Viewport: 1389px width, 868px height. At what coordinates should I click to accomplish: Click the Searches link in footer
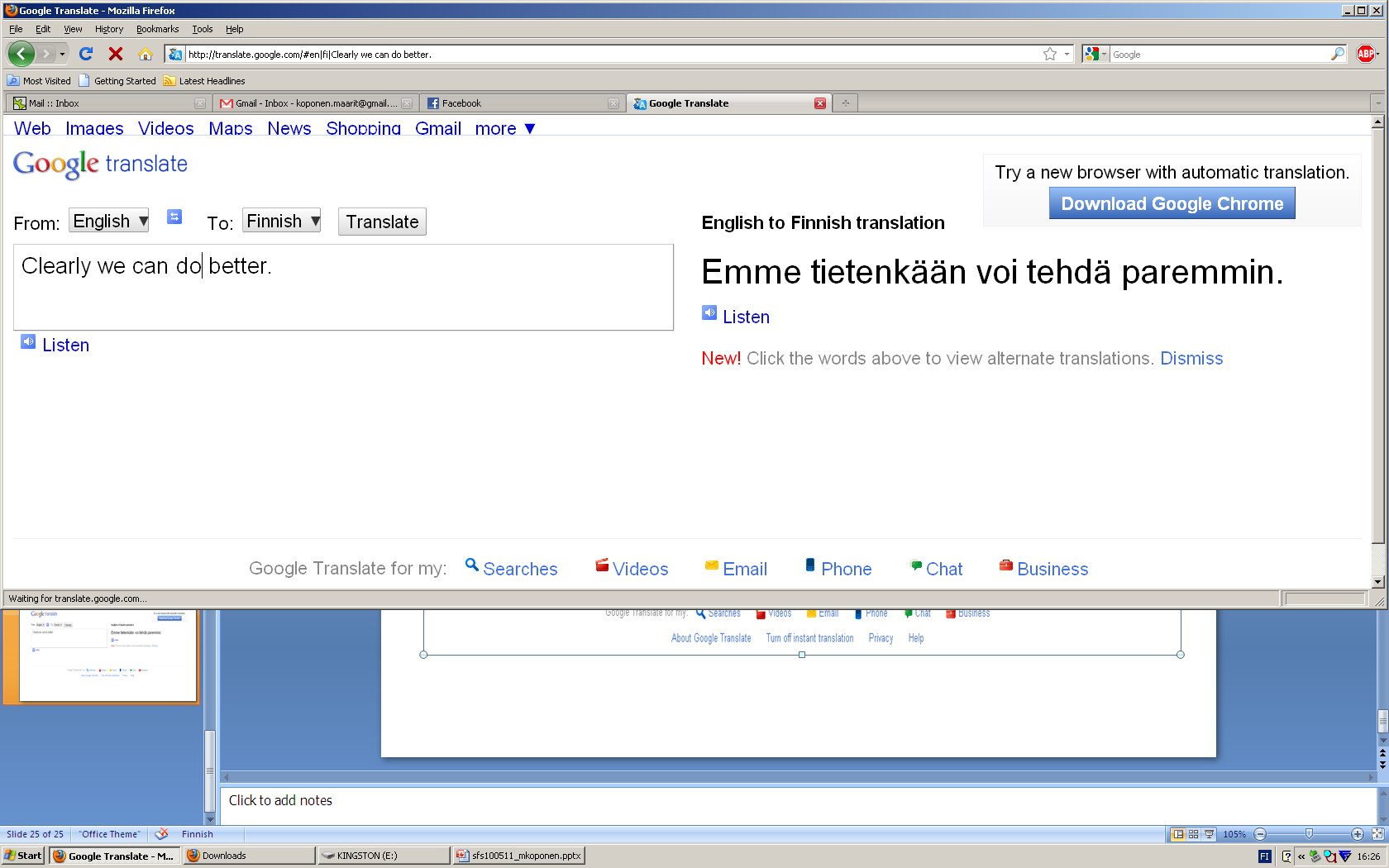coord(520,569)
